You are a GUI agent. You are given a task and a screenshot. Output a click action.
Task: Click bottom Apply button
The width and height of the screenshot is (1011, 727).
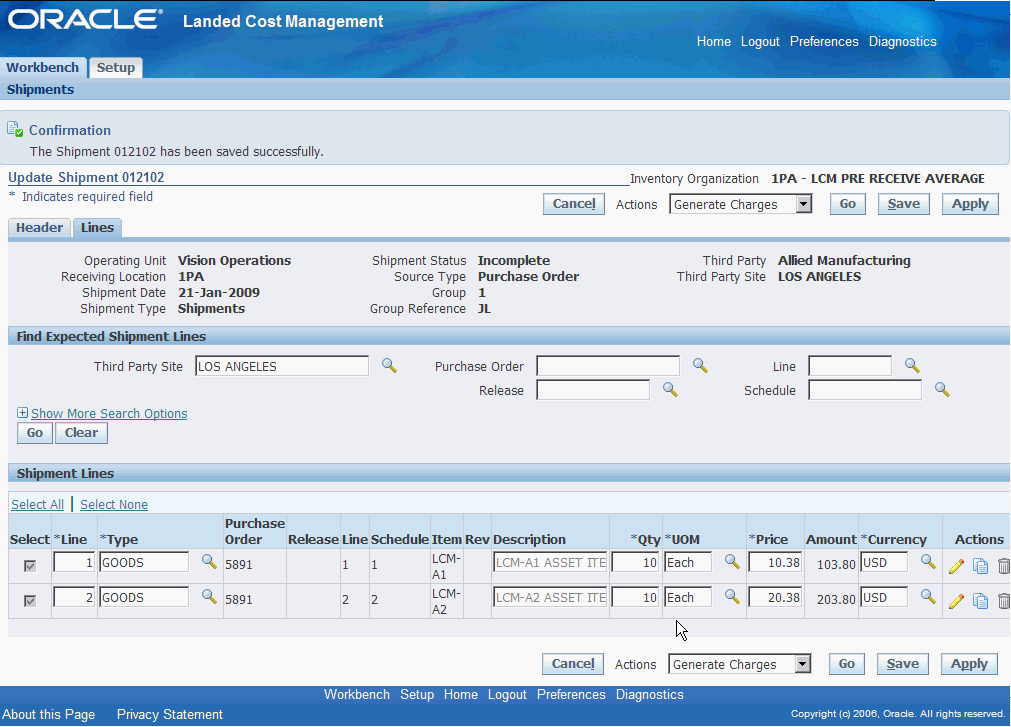click(x=968, y=664)
